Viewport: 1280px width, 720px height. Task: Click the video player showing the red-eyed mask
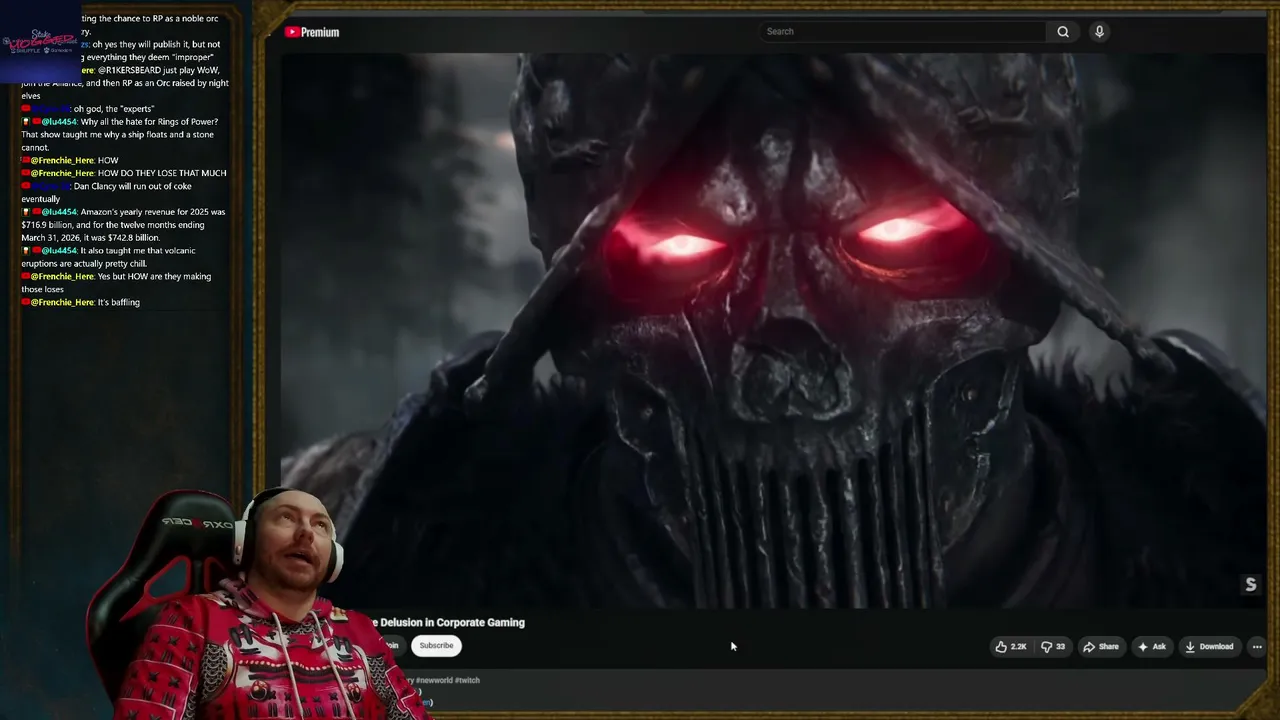pyautogui.click(x=773, y=330)
